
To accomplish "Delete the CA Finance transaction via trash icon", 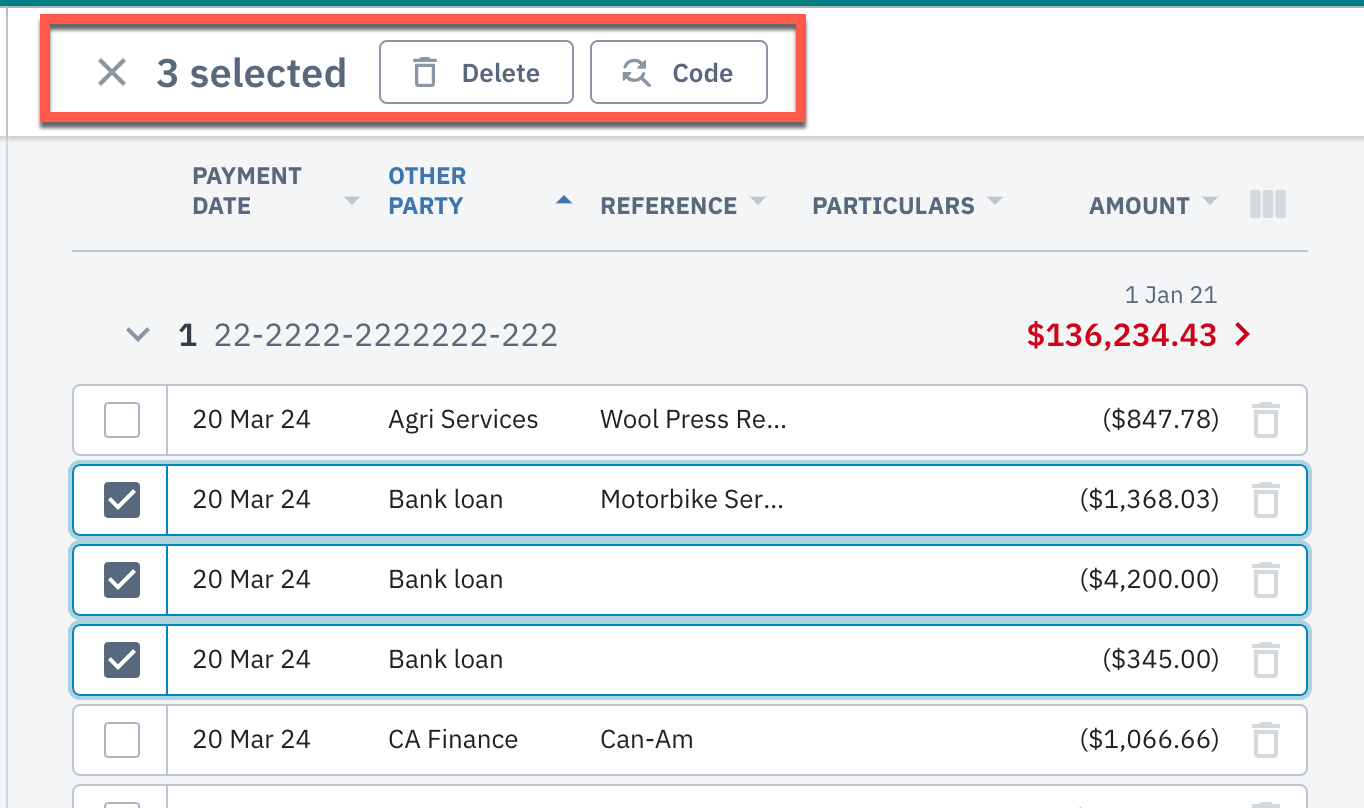I will click(1266, 740).
